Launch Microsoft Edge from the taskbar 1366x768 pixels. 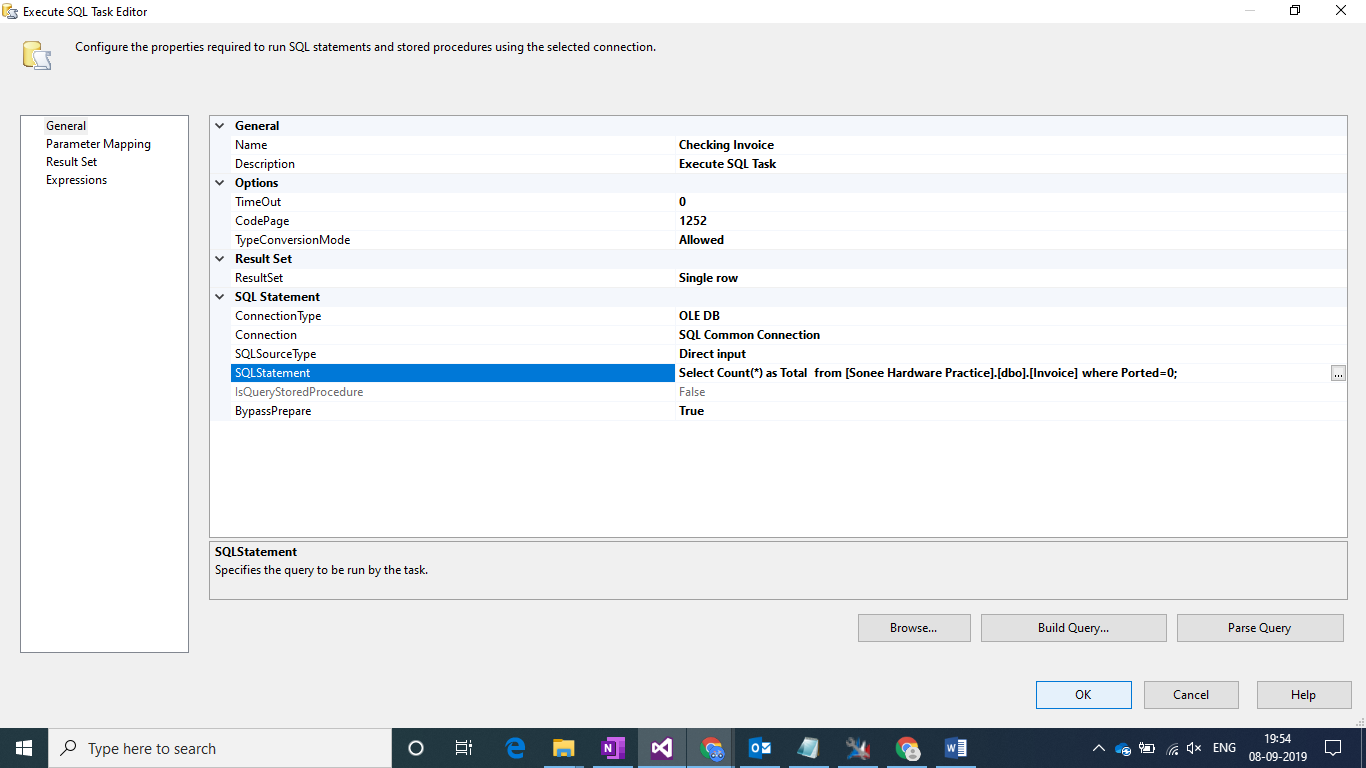pos(515,748)
